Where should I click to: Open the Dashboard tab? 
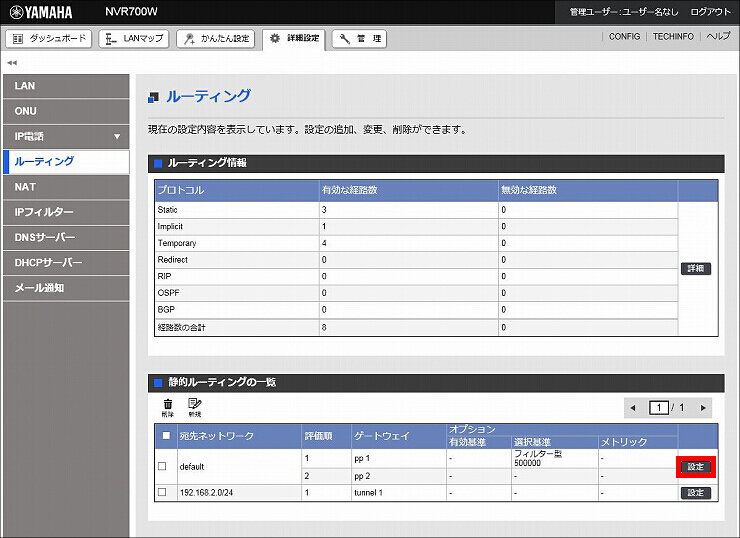click(x=49, y=39)
